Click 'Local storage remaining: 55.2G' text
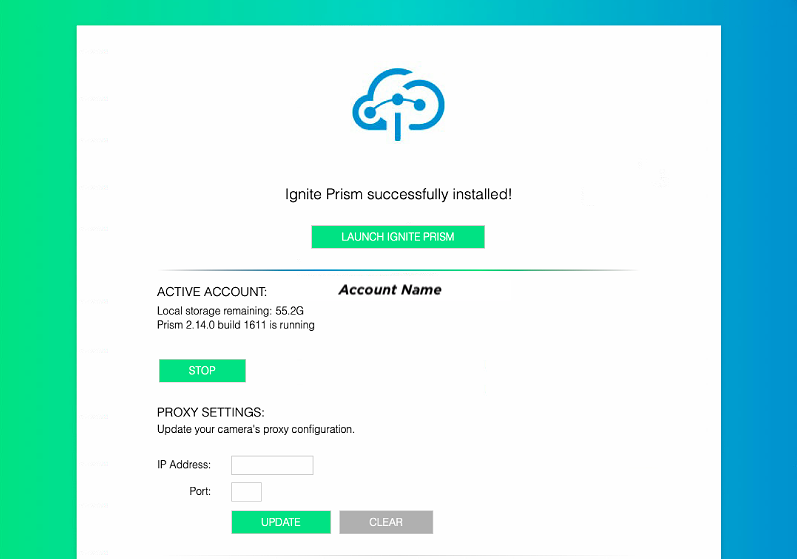Viewport: 797px width, 559px height. pyautogui.click(x=230, y=310)
